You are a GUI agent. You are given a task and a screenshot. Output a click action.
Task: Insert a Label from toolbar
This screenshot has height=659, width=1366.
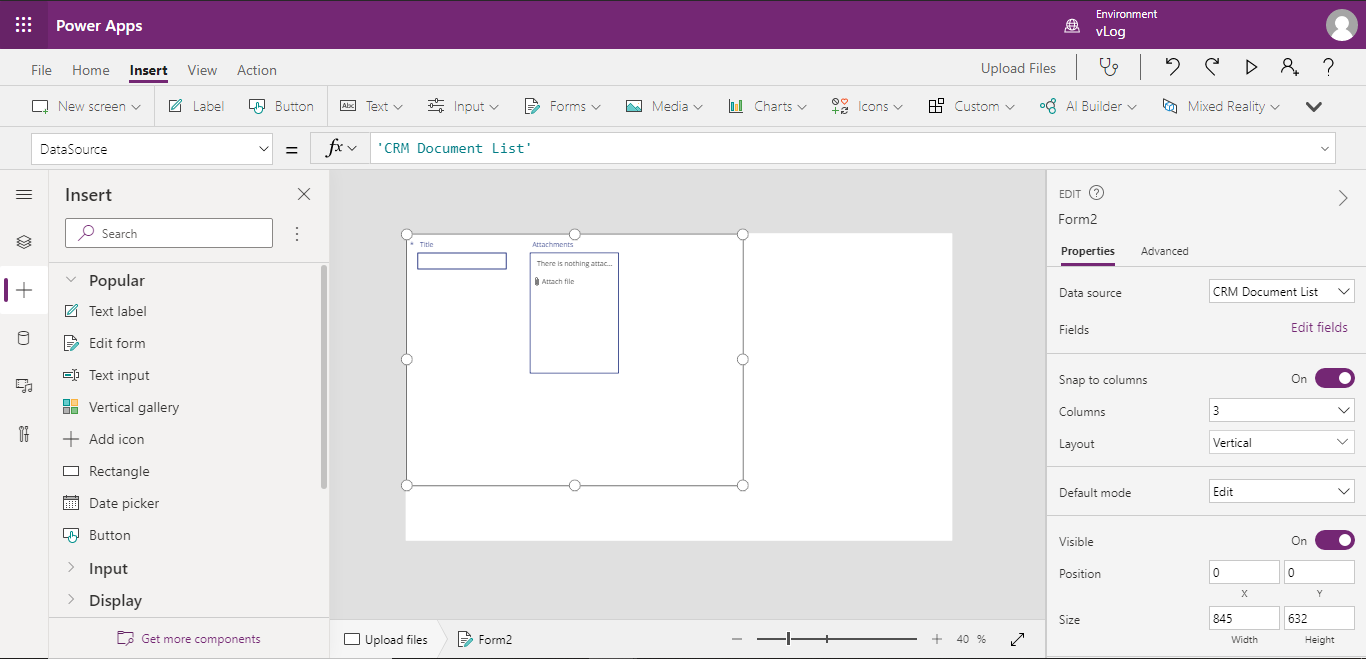(x=196, y=106)
